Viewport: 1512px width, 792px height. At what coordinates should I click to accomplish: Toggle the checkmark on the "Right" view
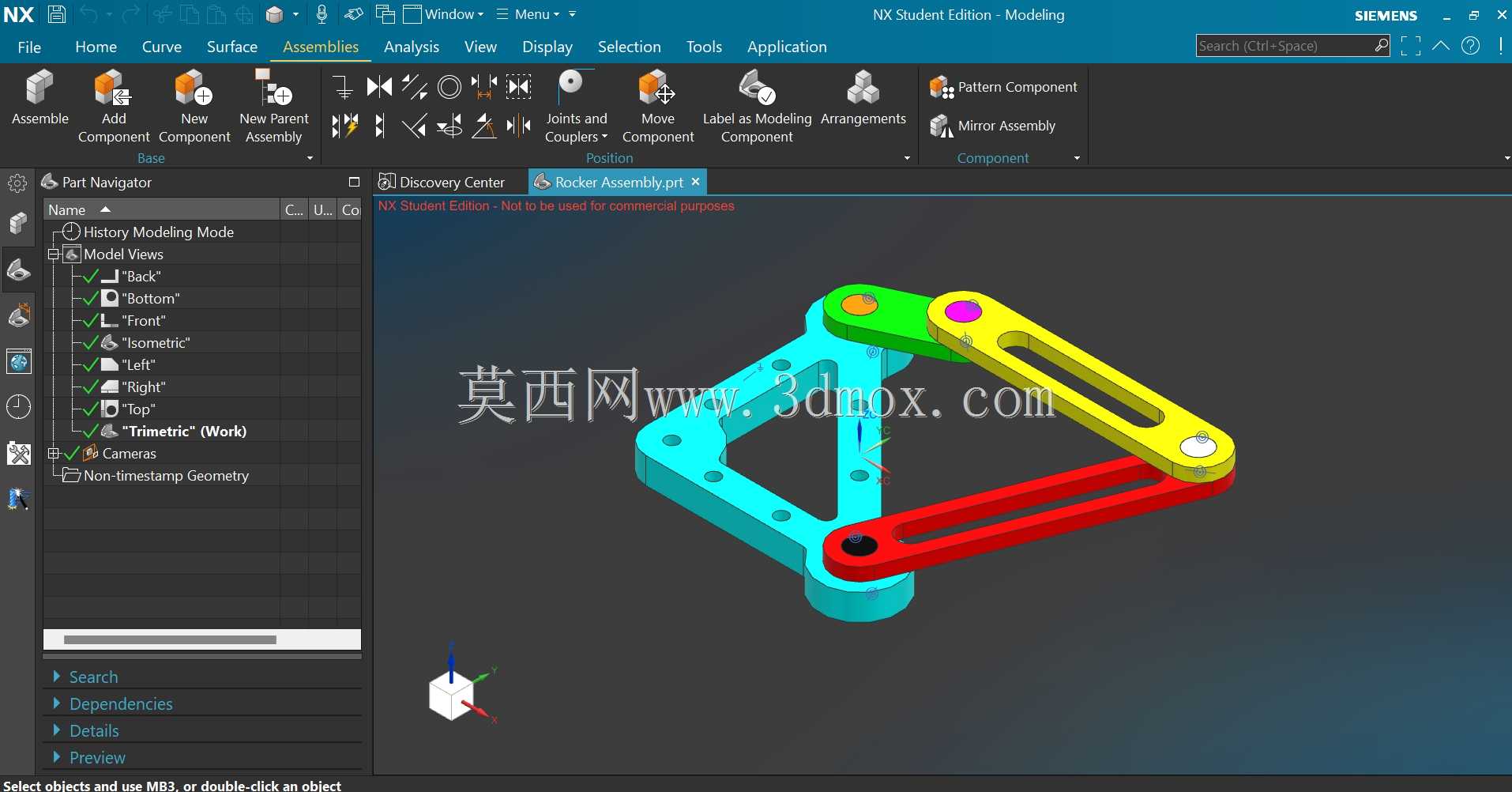pos(90,387)
